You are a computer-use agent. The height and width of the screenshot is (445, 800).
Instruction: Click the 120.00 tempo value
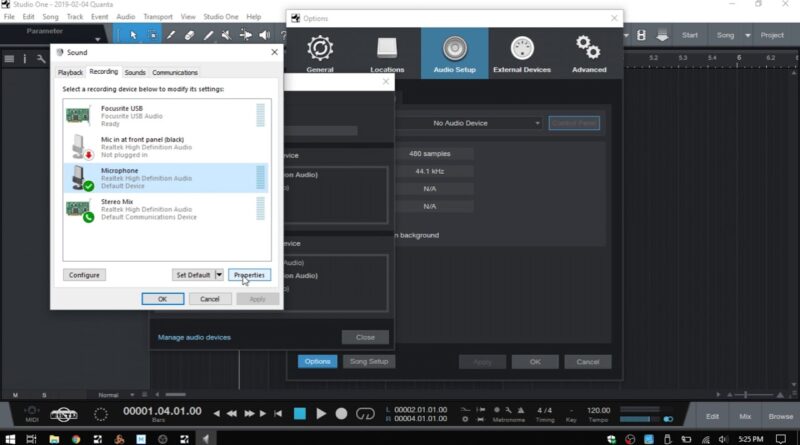point(598,410)
